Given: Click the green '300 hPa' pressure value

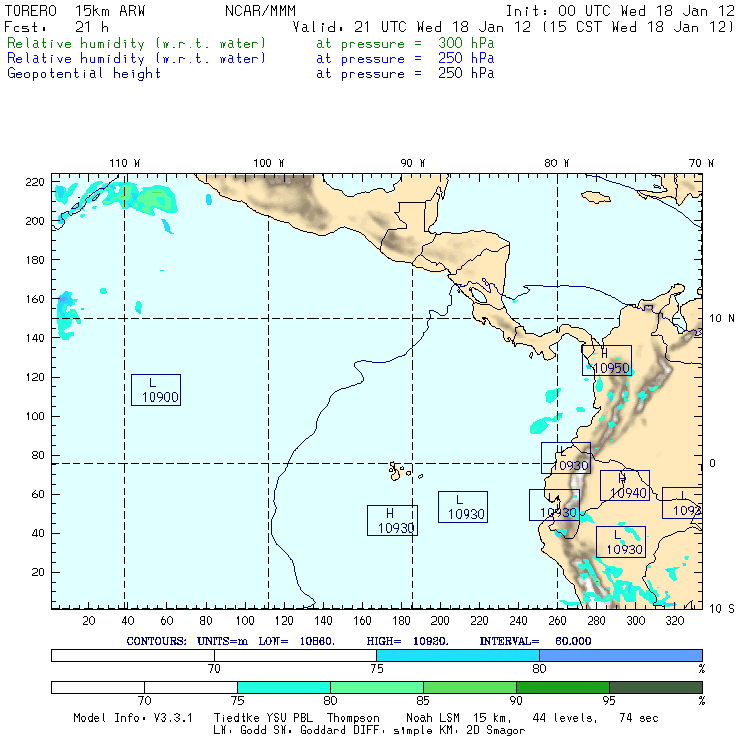Looking at the screenshot, I should (x=466, y=43).
